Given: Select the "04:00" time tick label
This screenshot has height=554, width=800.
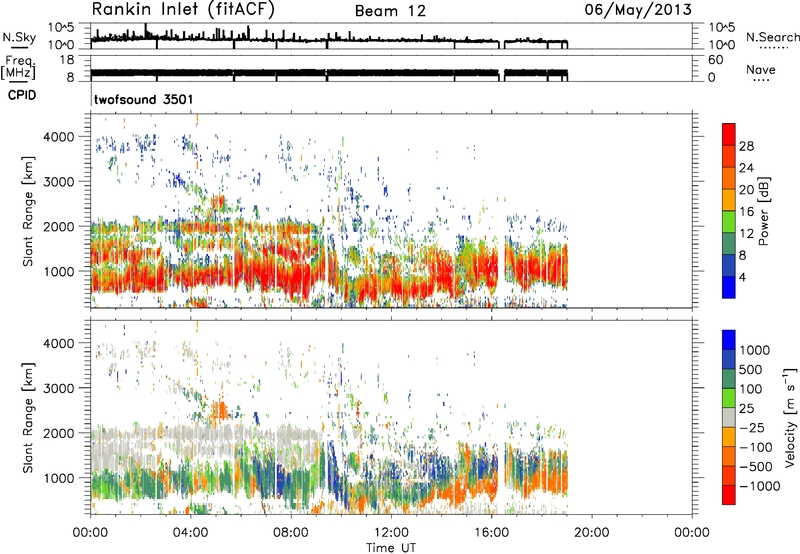Looking at the screenshot, I should pos(191,533).
